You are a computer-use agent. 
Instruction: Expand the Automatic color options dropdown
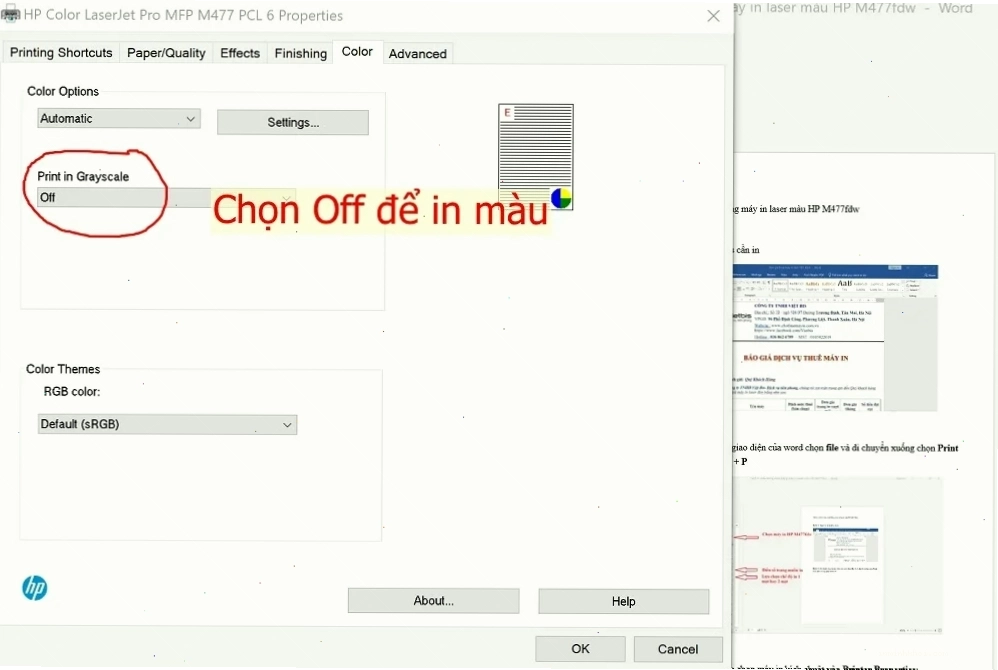119,118
